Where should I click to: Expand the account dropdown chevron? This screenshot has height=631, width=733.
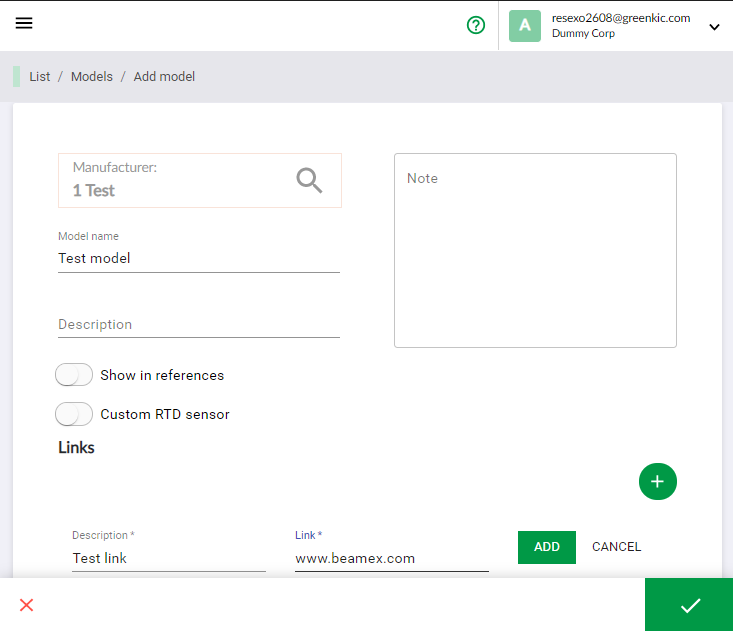click(714, 27)
